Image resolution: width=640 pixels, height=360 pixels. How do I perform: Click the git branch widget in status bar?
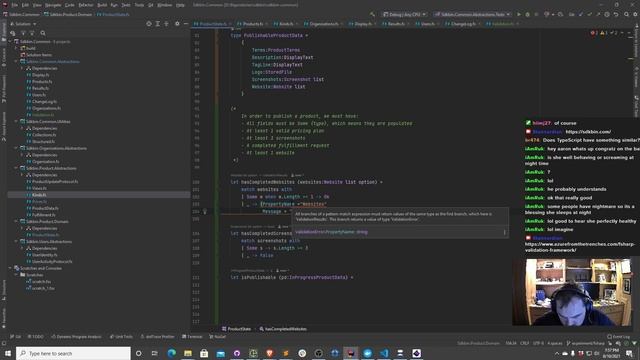coord(585,343)
